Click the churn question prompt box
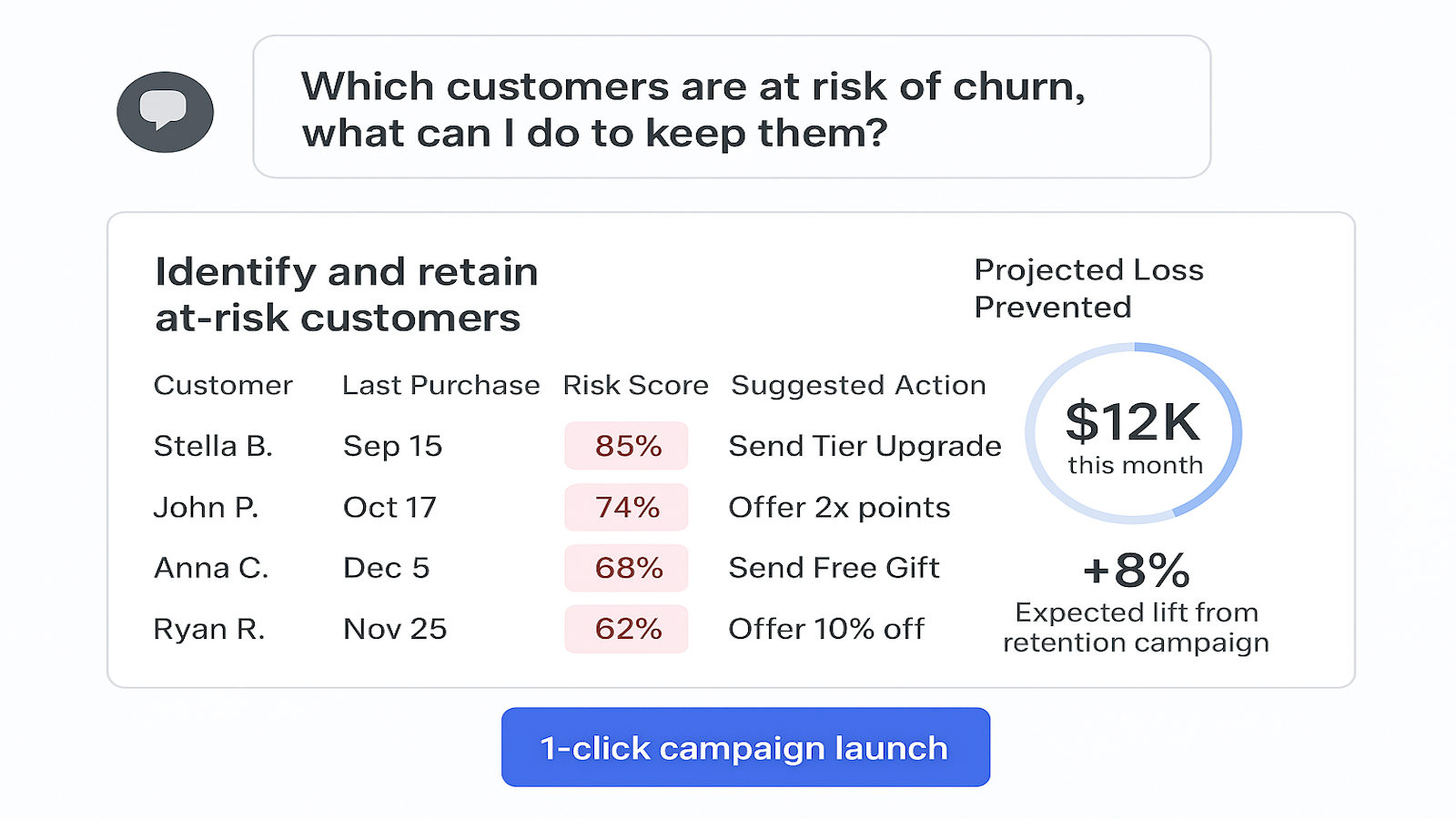The width and height of the screenshot is (1456, 819). tap(731, 107)
